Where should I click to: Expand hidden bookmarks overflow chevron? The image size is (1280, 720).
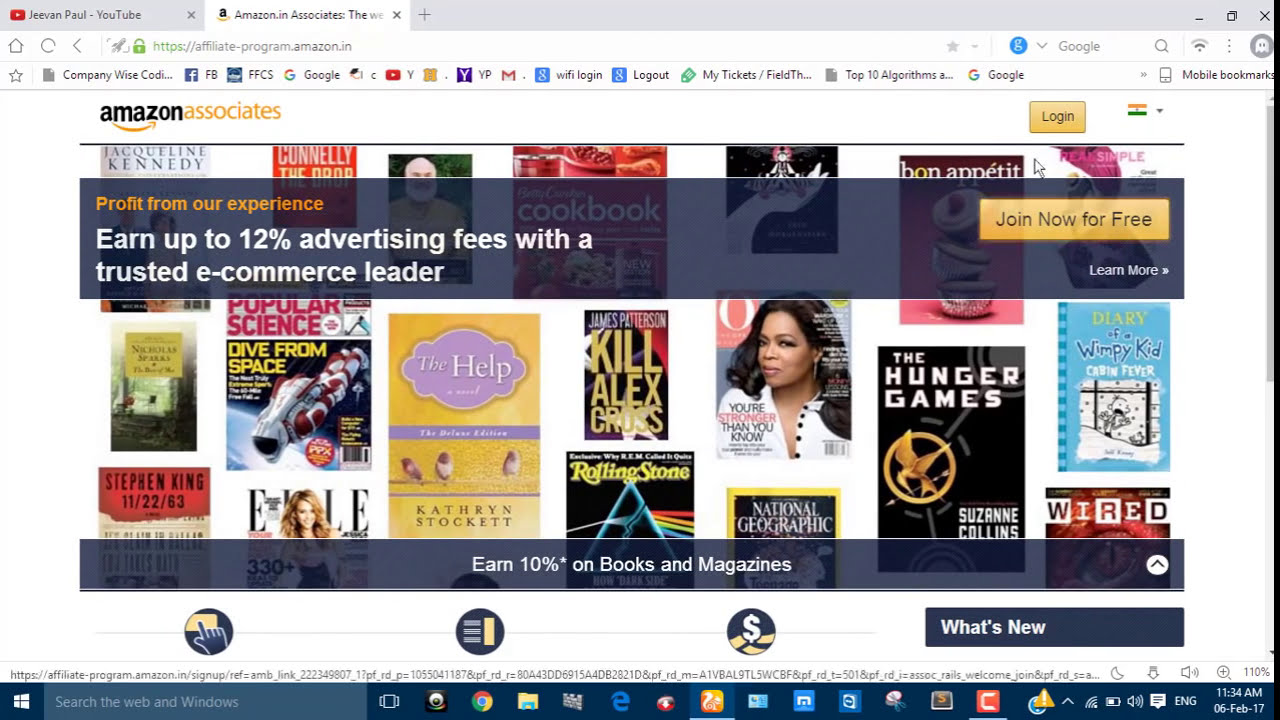coord(1143,75)
